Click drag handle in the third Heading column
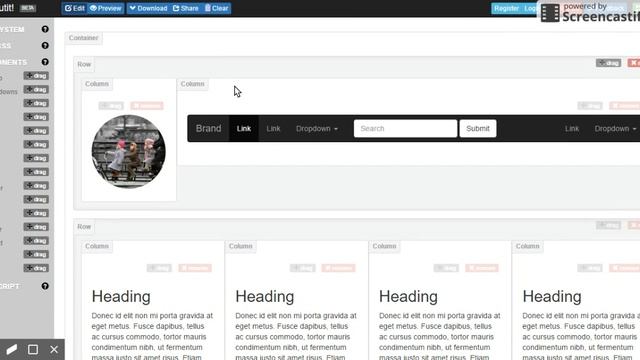The width and height of the screenshot is (640, 360). tap(446, 268)
